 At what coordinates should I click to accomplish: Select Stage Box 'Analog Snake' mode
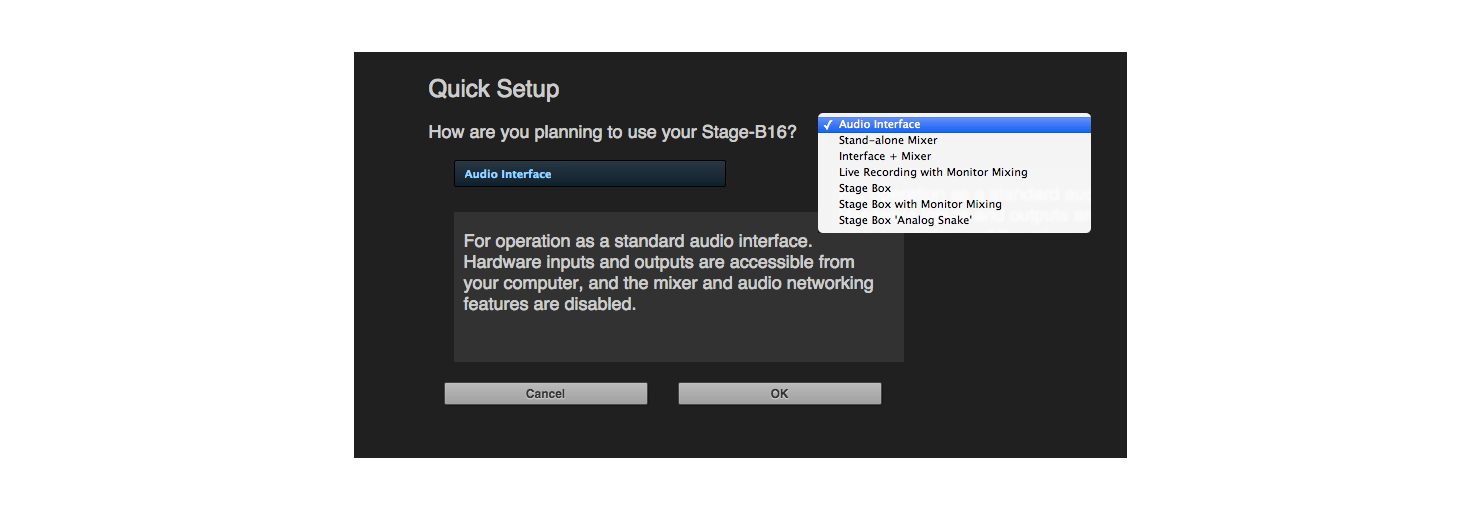[904, 220]
